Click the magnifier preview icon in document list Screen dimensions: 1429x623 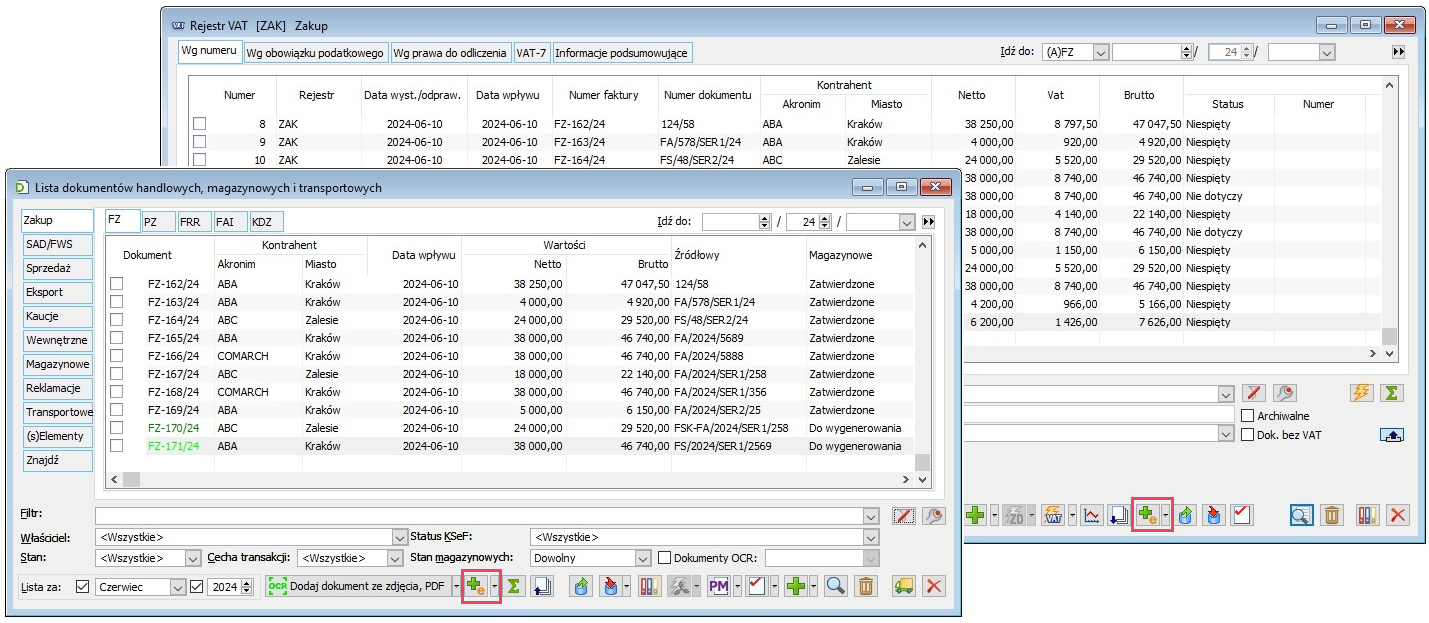coord(835,586)
